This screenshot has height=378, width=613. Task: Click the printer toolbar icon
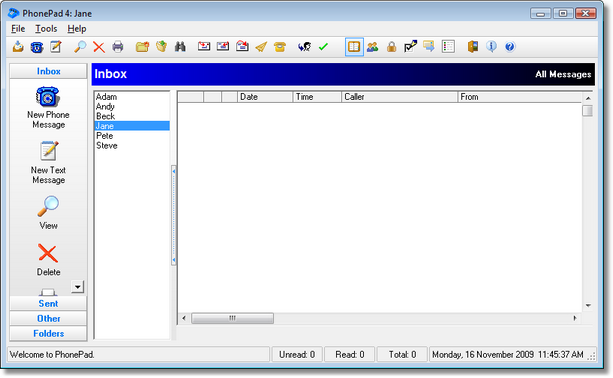tap(118, 47)
